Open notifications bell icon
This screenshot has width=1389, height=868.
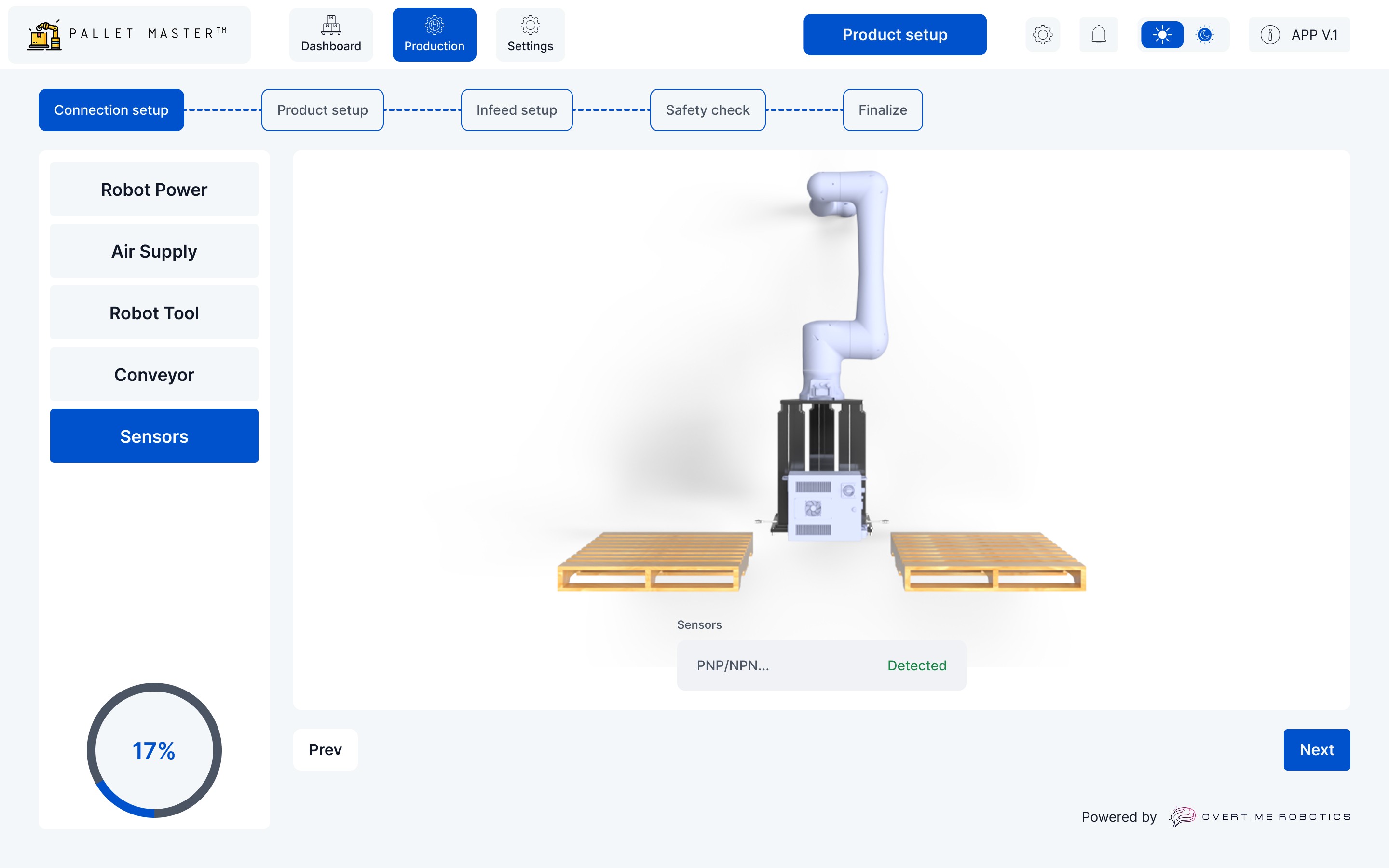click(x=1098, y=35)
